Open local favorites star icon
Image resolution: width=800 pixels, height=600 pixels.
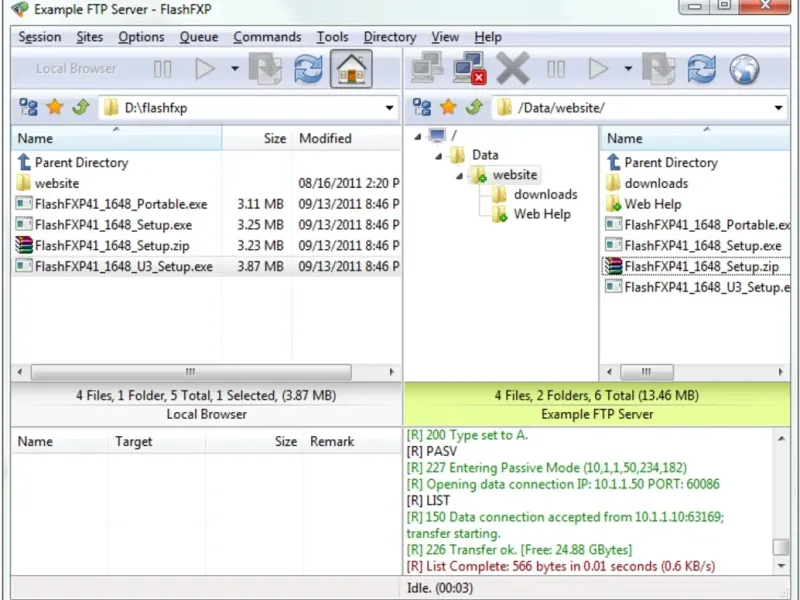pyautogui.click(x=55, y=107)
